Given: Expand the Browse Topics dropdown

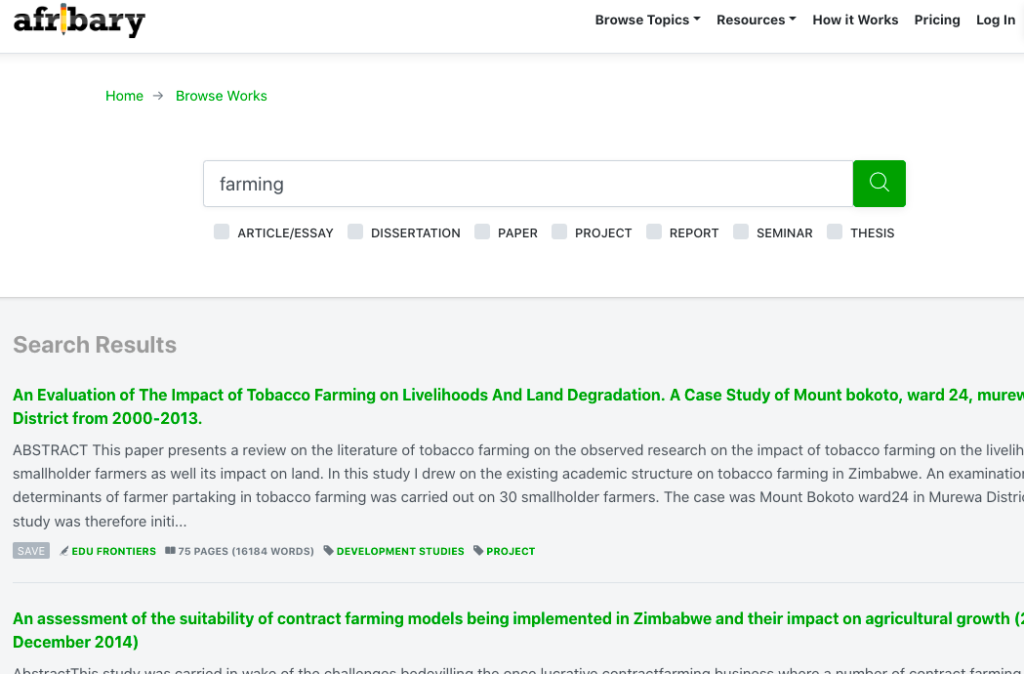Looking at the screenshot, I should [647, 20].
